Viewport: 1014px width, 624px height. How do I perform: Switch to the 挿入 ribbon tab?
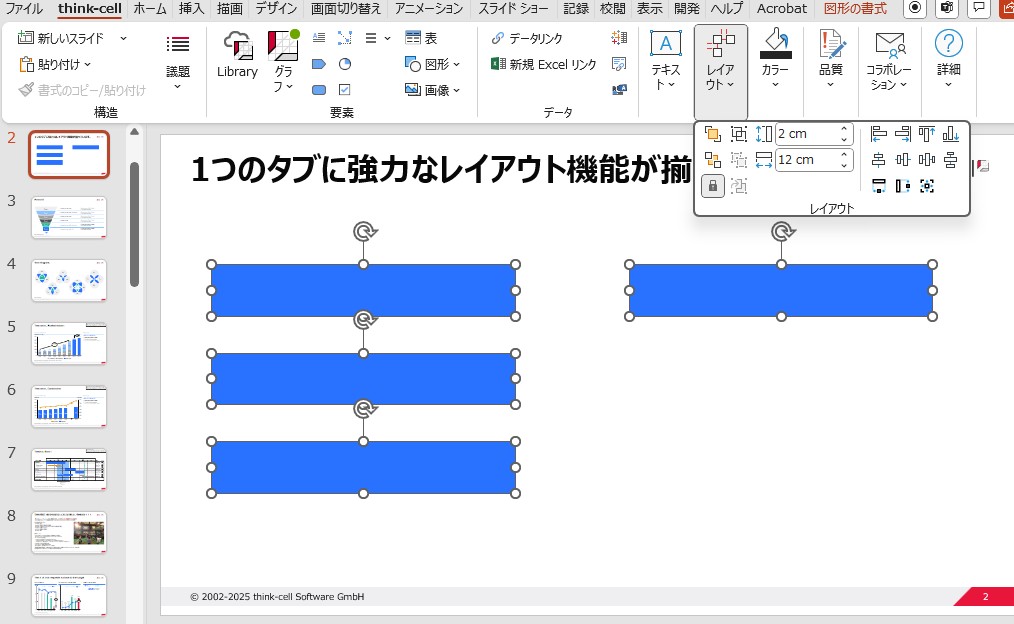pos(191,8)
